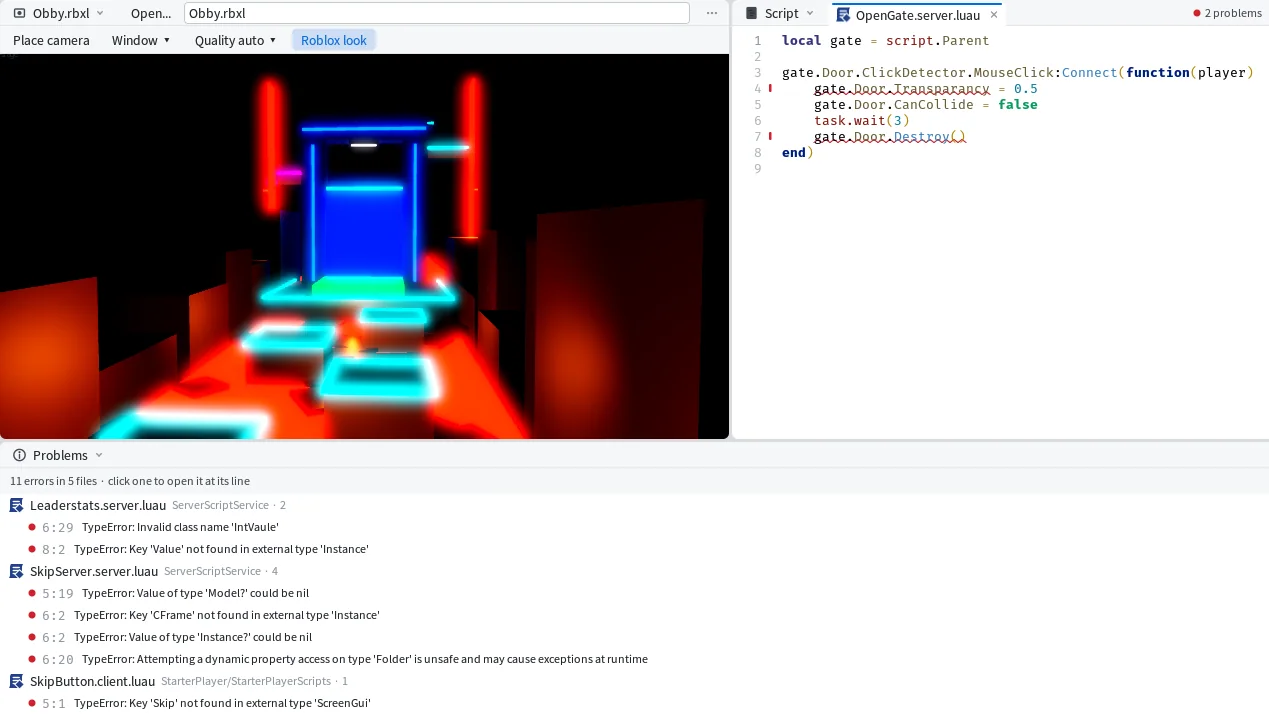The width and height of the screenshot is (1269, 714).
Task: Click the misspelled Transparancy code line
Action: [x=925, y=88]
